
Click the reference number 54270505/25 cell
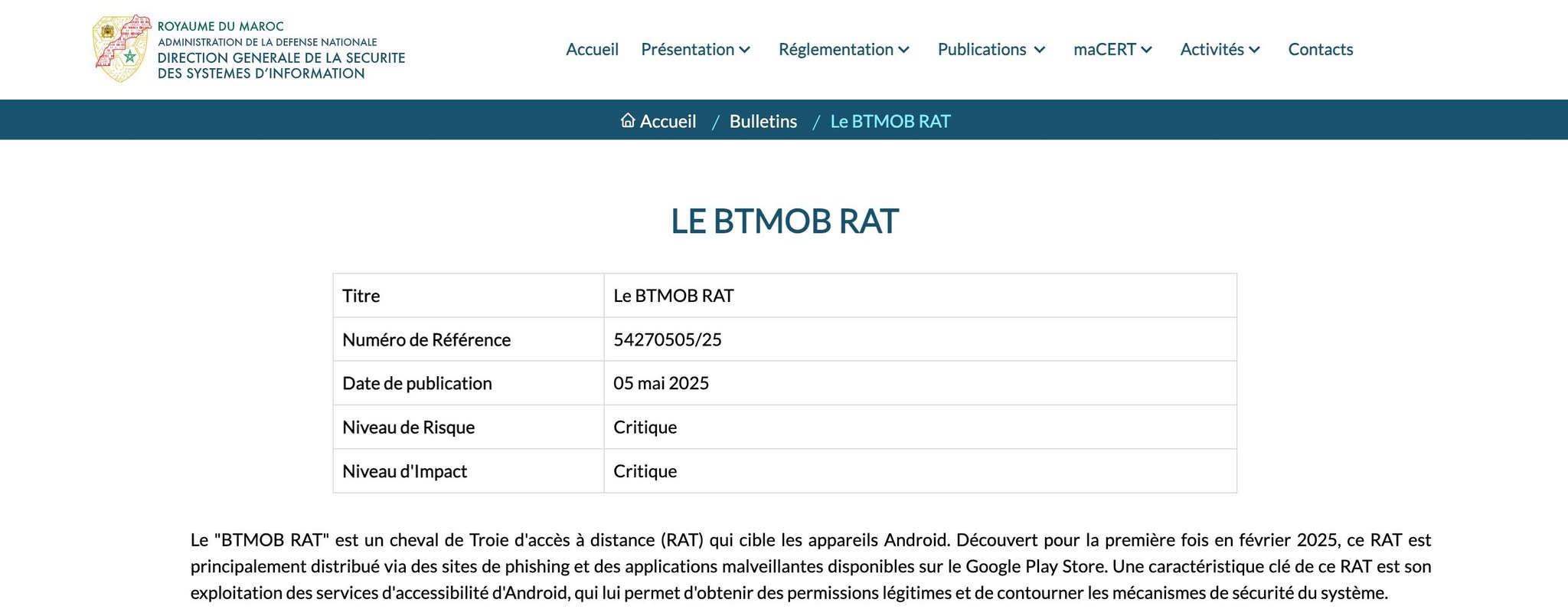[x=920, y=339]
